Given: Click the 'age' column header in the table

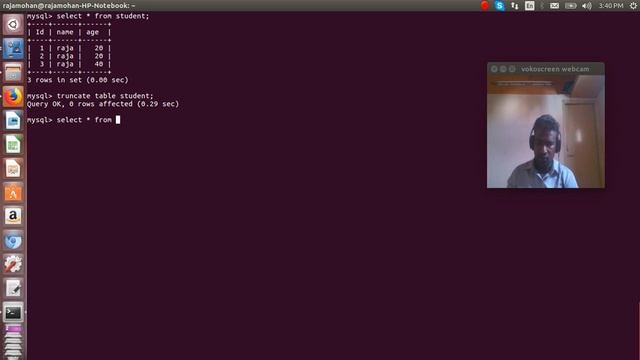Looking at the screenshot, I should pos(92,32).
